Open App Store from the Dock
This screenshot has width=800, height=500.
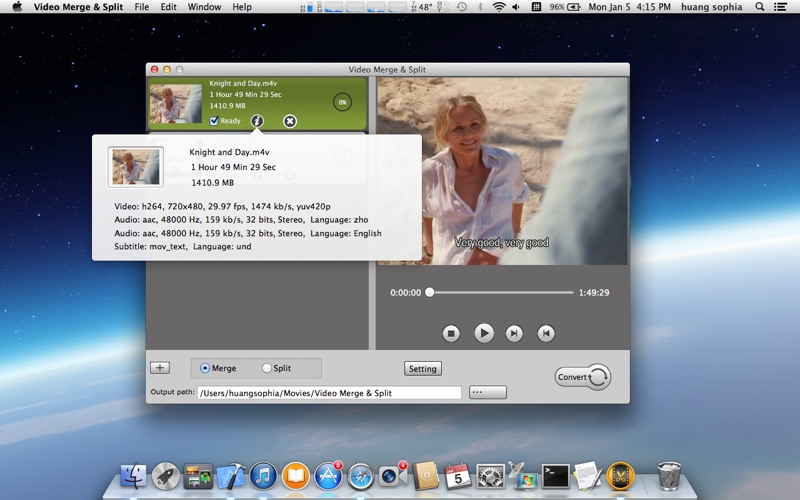(x=328, y=476)
